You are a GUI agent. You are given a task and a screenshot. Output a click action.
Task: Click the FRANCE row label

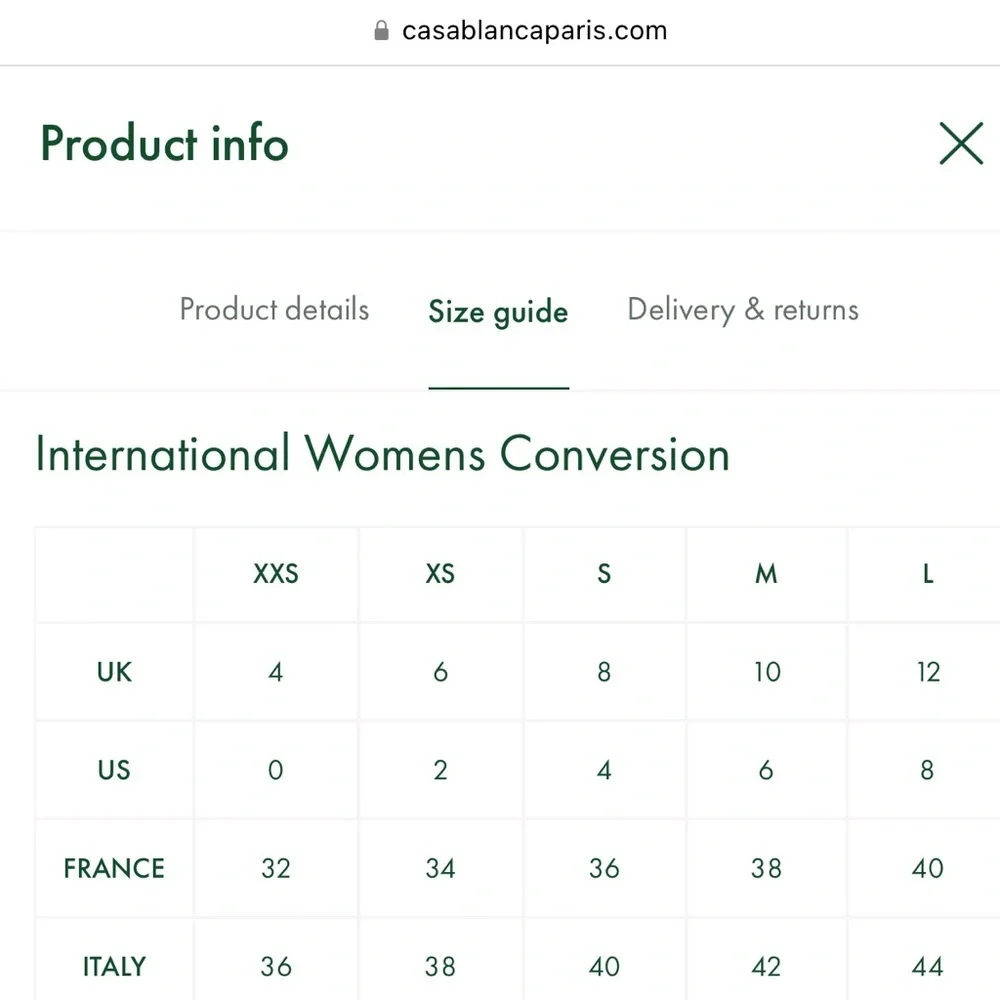click(x=114, y=869)
